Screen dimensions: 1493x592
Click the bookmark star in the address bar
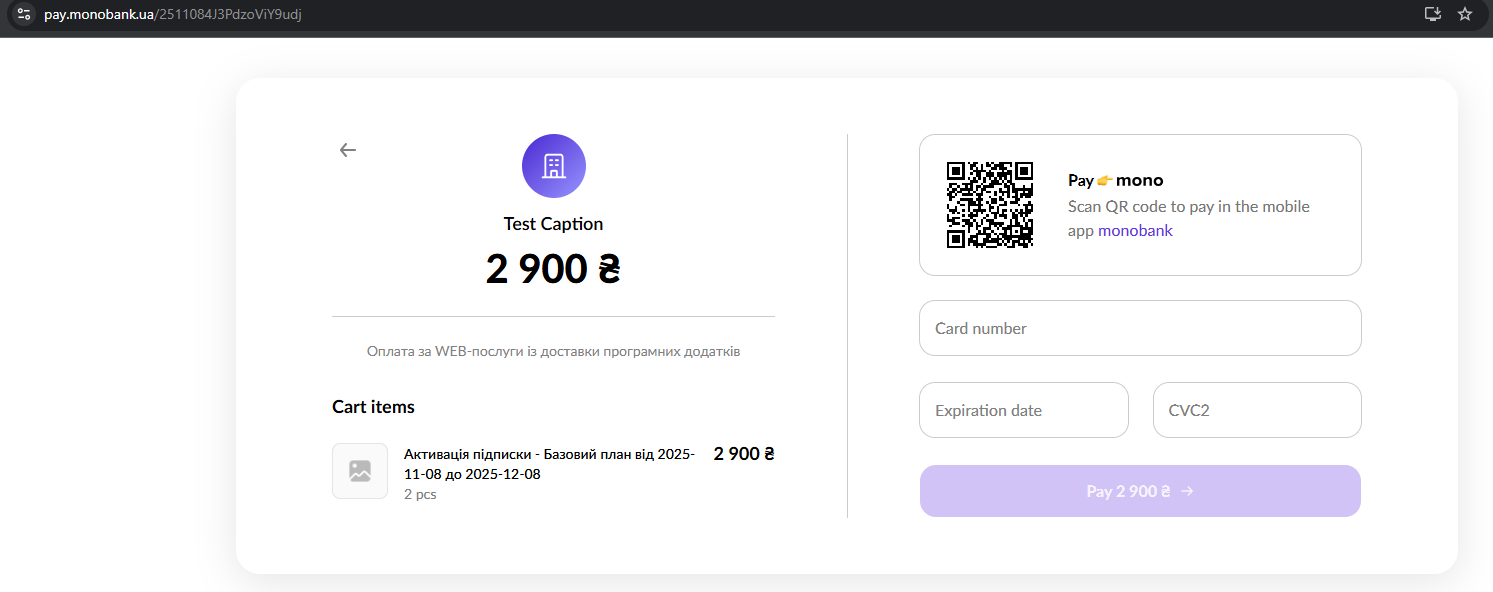point(1464,15)
